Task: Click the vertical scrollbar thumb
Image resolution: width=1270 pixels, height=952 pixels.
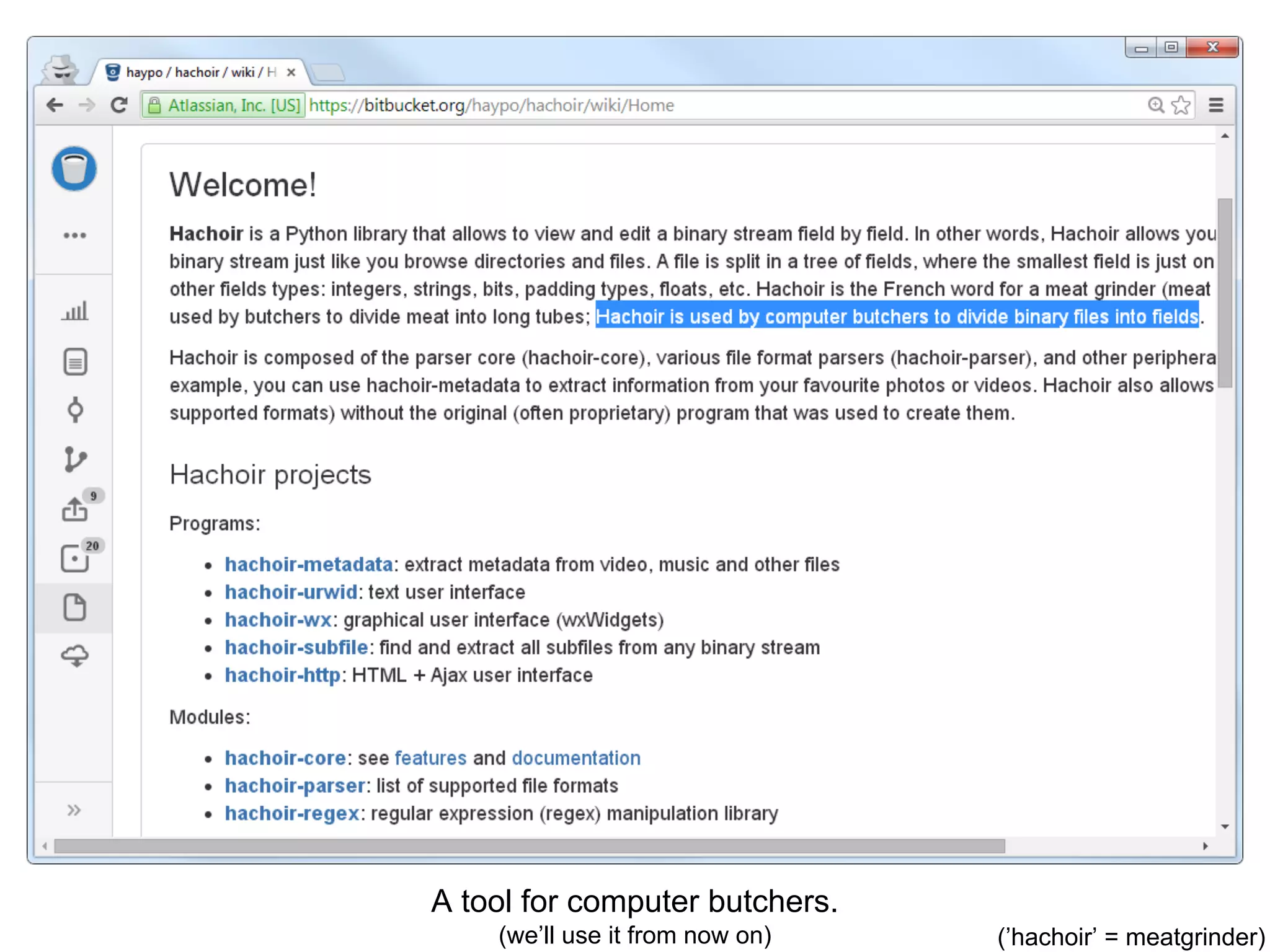Action: click(1225, 293)
